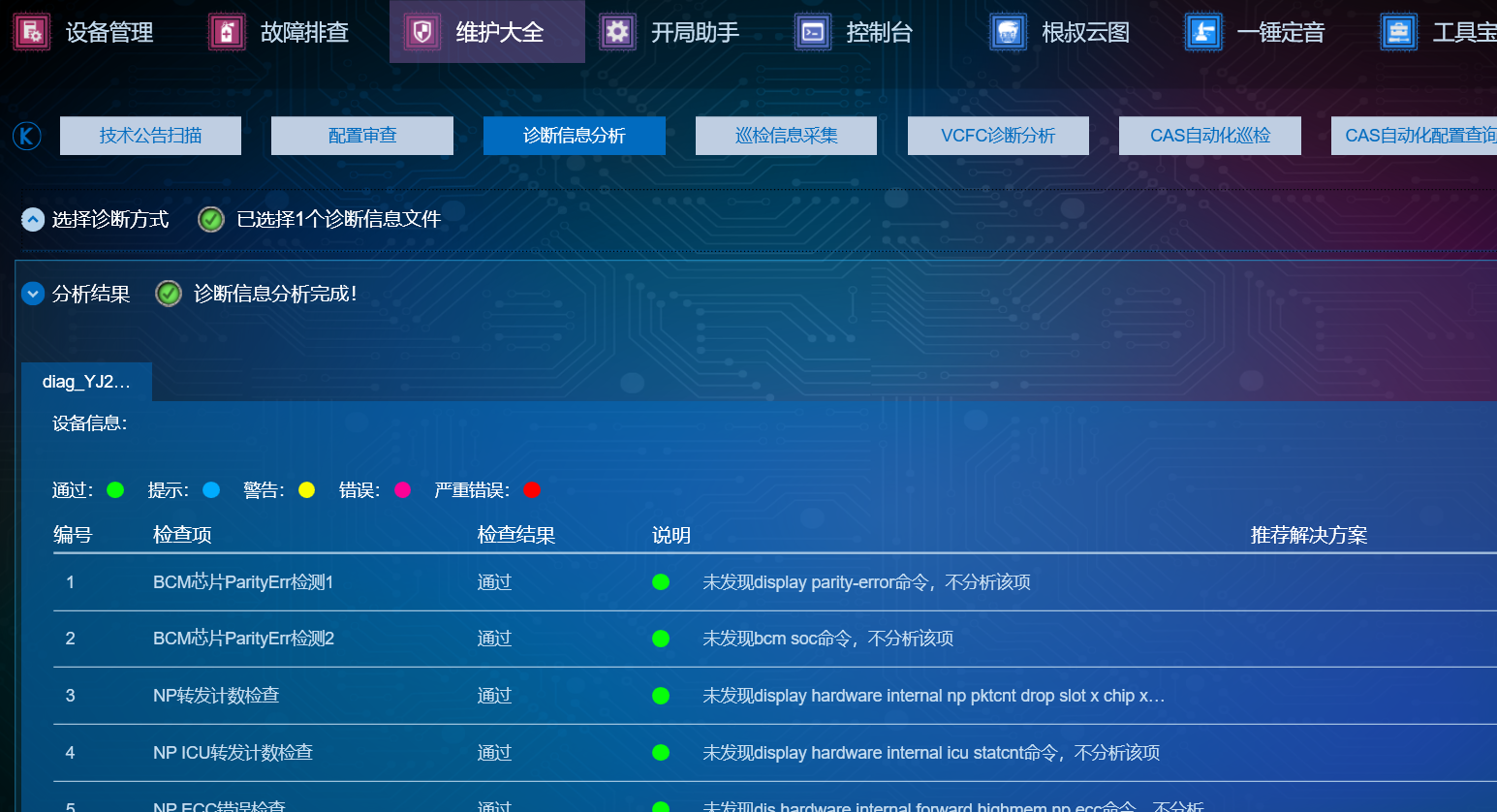Click the pink 错误 legend dot
The height and width of the screenshot is (812, 1497).
tap(403, 490)
